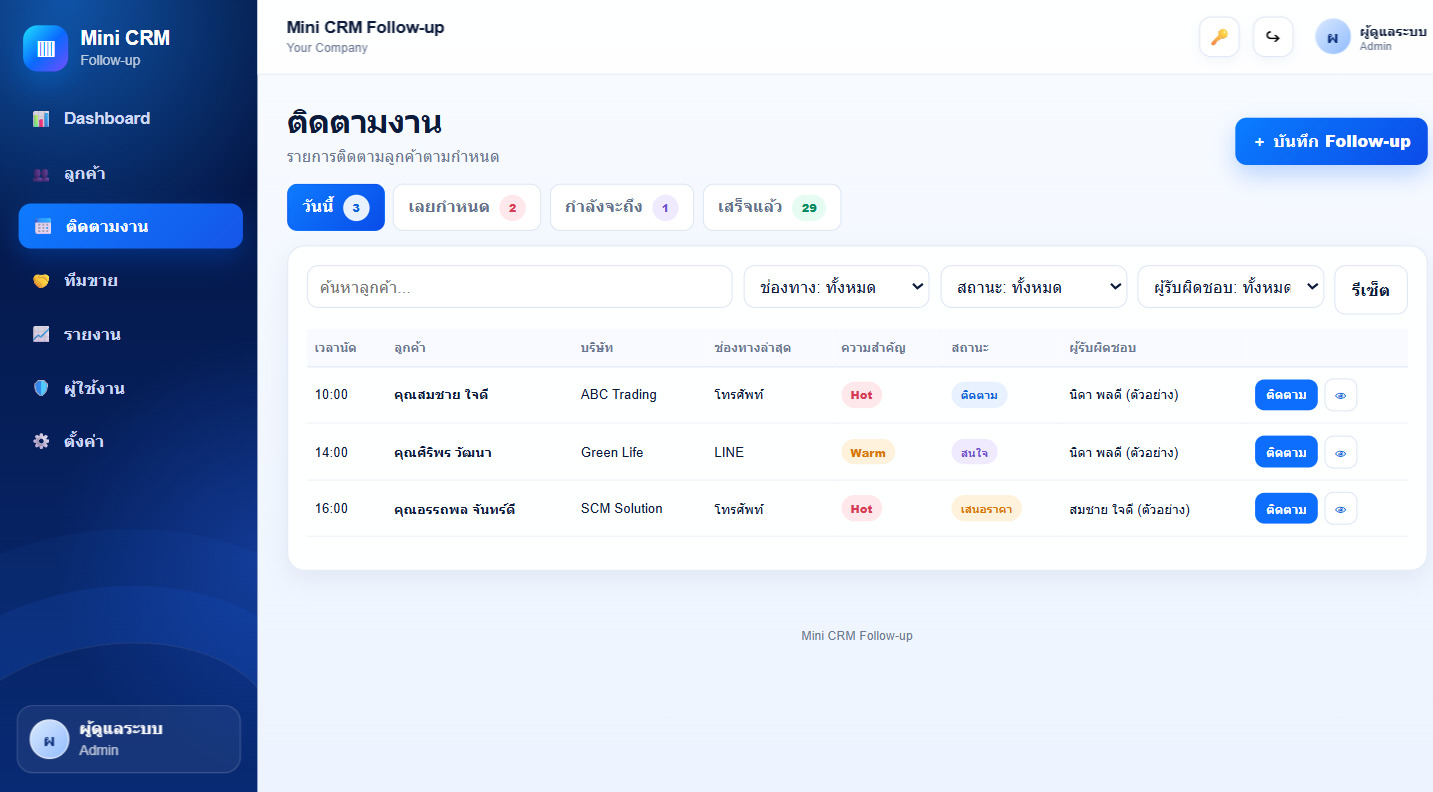Open the ผู้รับผิดชอบ filter dropdown
Image resolution: width=1433 pixels, height=792 pixels.
[1231, 287]
